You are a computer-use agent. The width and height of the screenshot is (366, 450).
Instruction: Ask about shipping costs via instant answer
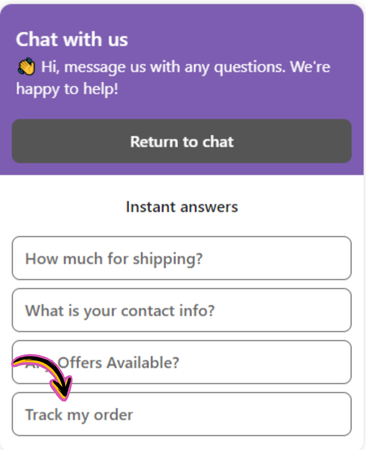tap(182, 258)
